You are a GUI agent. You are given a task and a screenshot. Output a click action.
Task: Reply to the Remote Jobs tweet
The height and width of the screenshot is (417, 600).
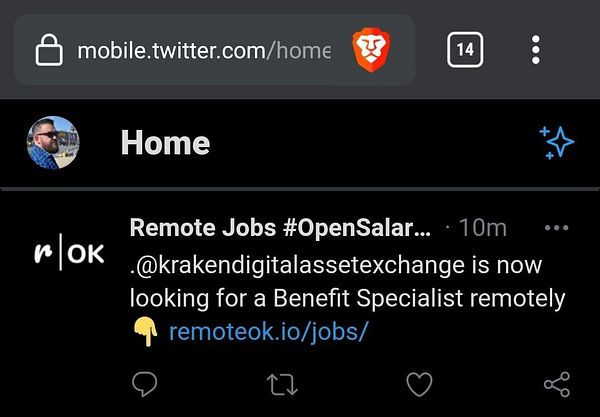pos(146,383)
